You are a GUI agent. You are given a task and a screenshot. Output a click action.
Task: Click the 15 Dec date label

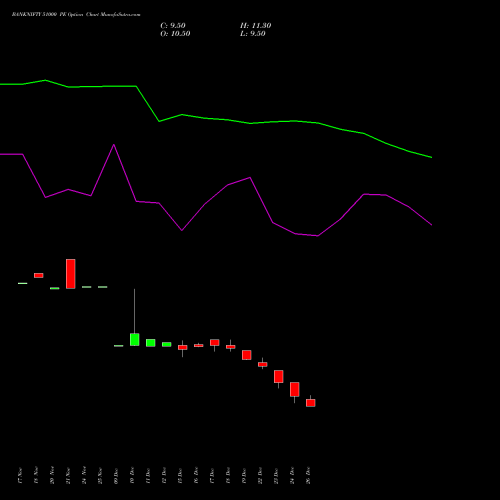pos(180,475)
